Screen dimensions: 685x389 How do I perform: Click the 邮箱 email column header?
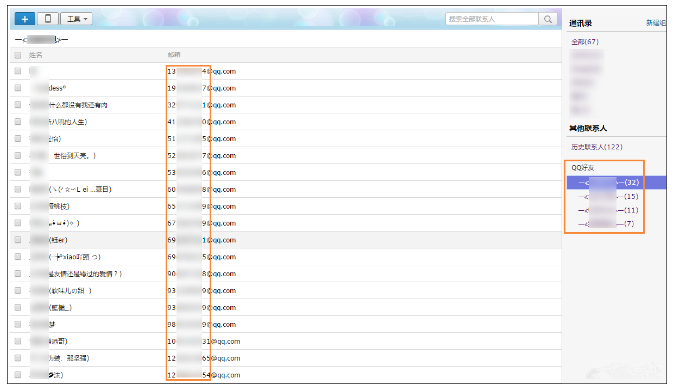point(174,55)
